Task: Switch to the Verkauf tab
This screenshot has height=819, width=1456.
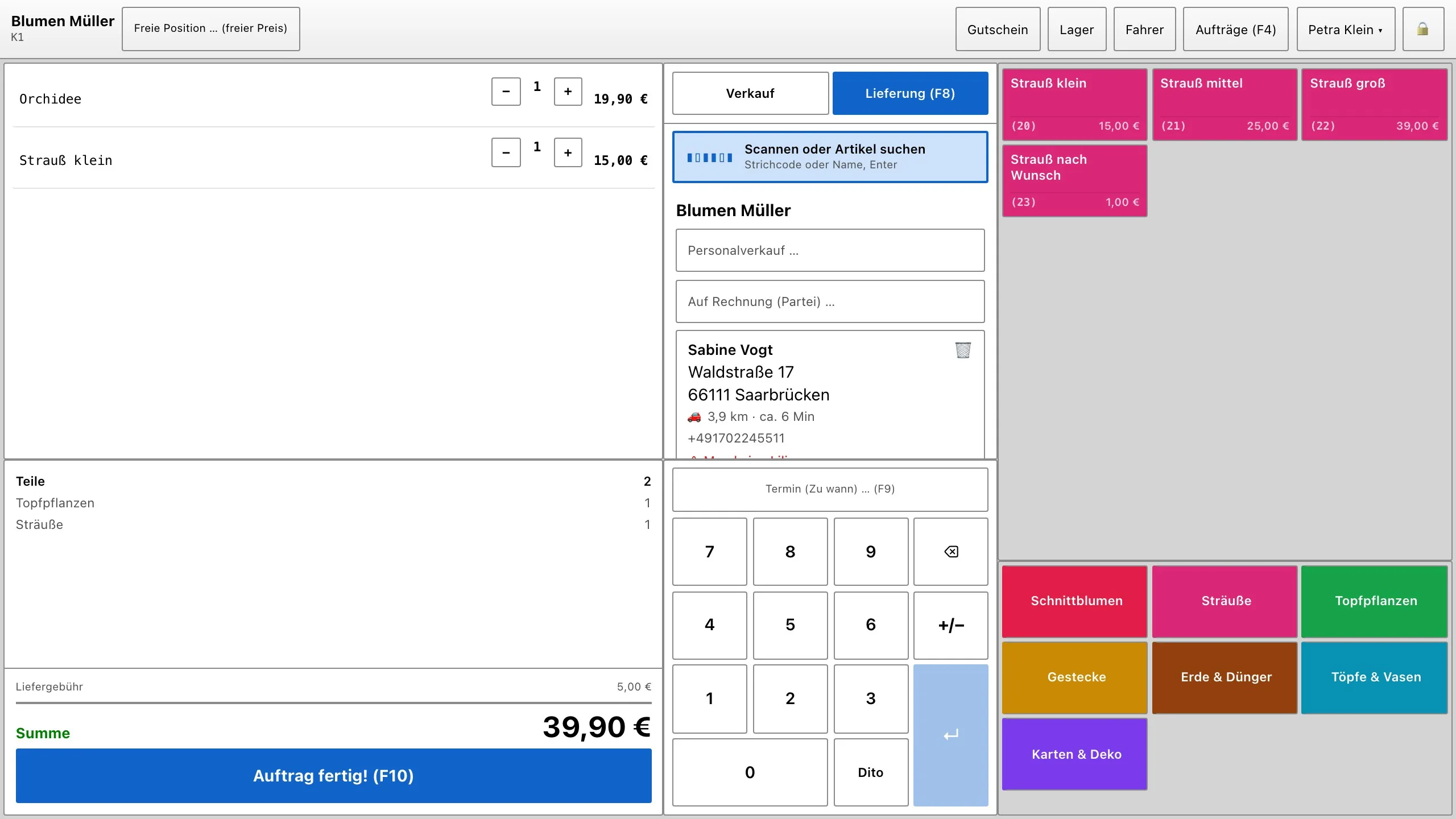Action: [x=750, y=93]
